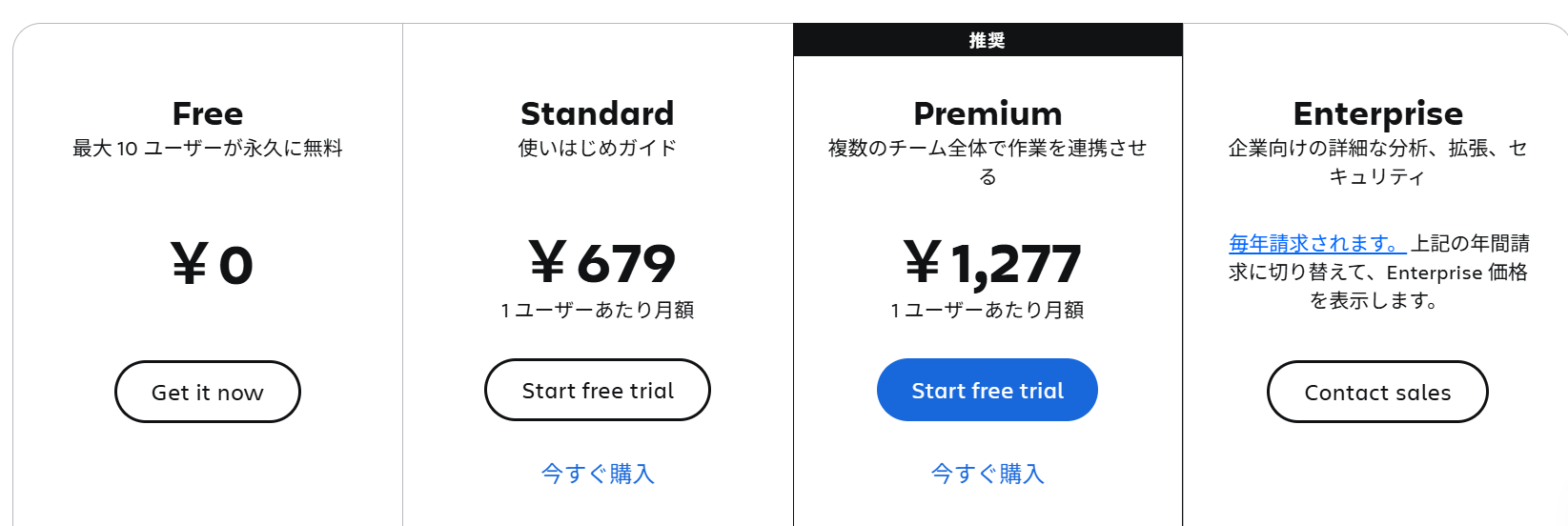This screenshot has height=526, width=1568.
Task: Open 今すぐ購入 link under Premium plan
Action: (988, 474)
